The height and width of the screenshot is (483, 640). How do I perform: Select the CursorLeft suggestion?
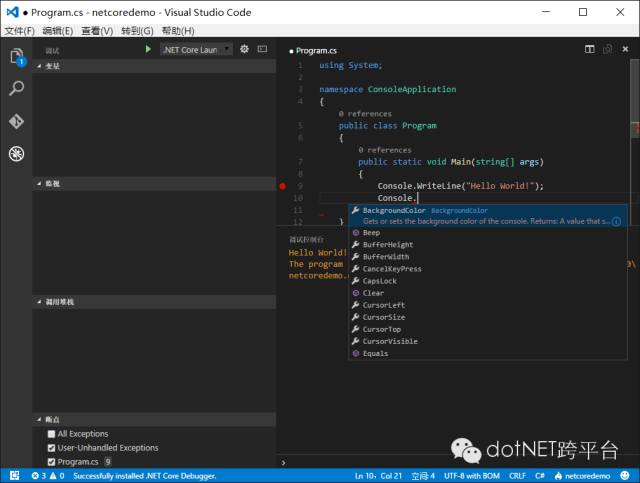coord(487,305)
